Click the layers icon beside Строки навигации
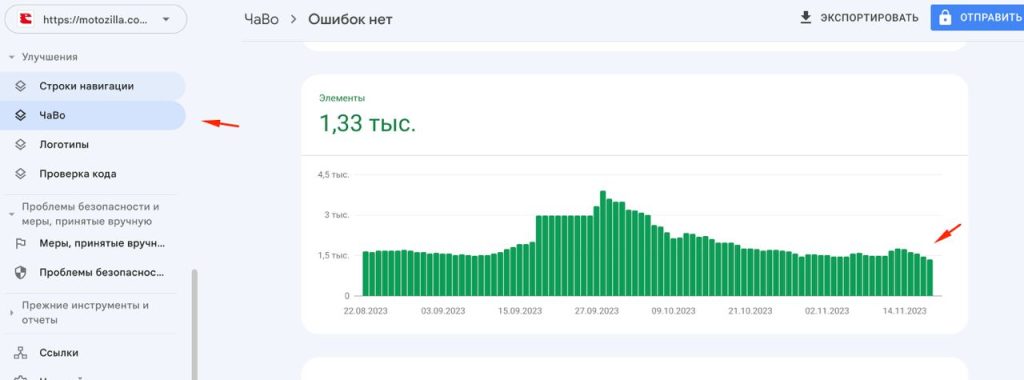 click(x=20, y=86)
